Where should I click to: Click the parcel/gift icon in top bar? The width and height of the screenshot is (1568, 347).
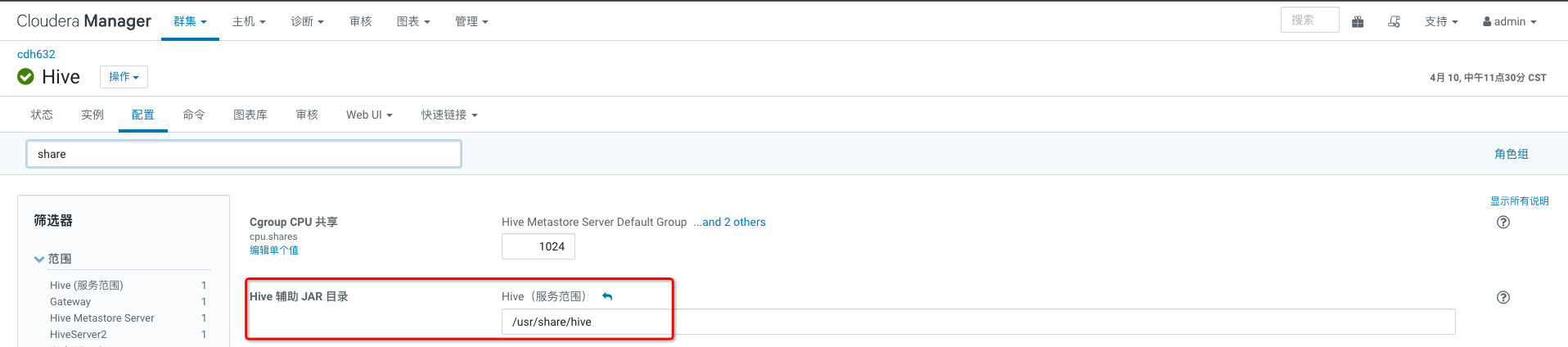coord(1358,22)
